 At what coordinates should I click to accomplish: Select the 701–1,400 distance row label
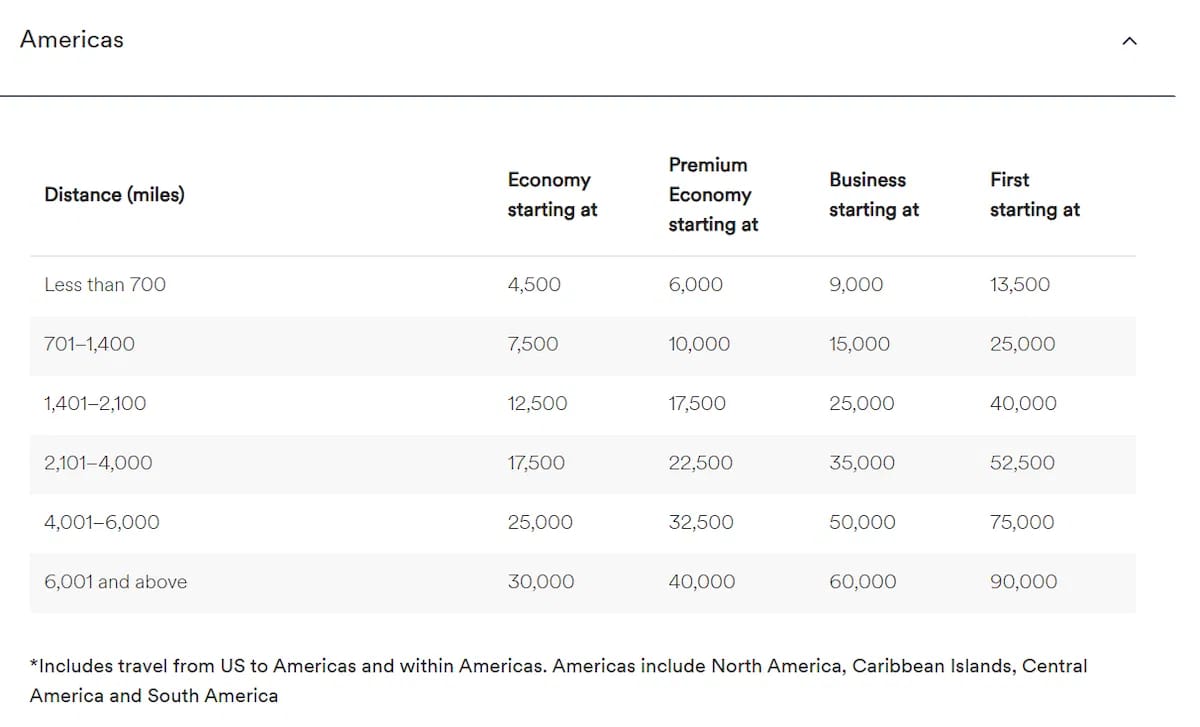click(90, 344)
